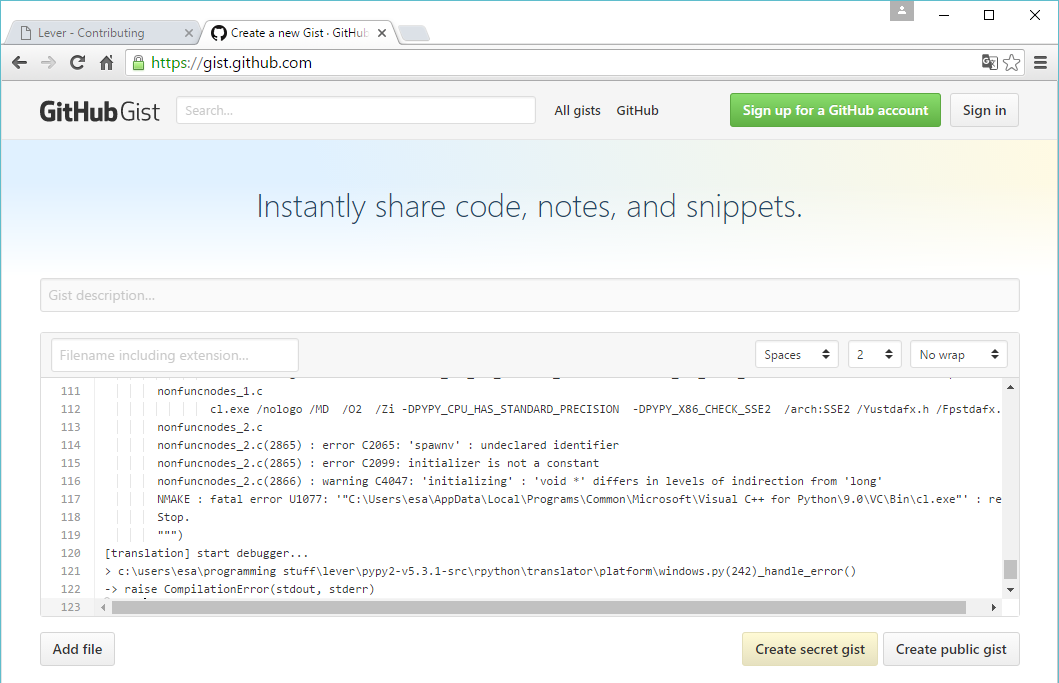Image resolution: width=1059 pixels, height=683 pixels.
Task: Bookmark this page with star icon
Action: 1011,63
